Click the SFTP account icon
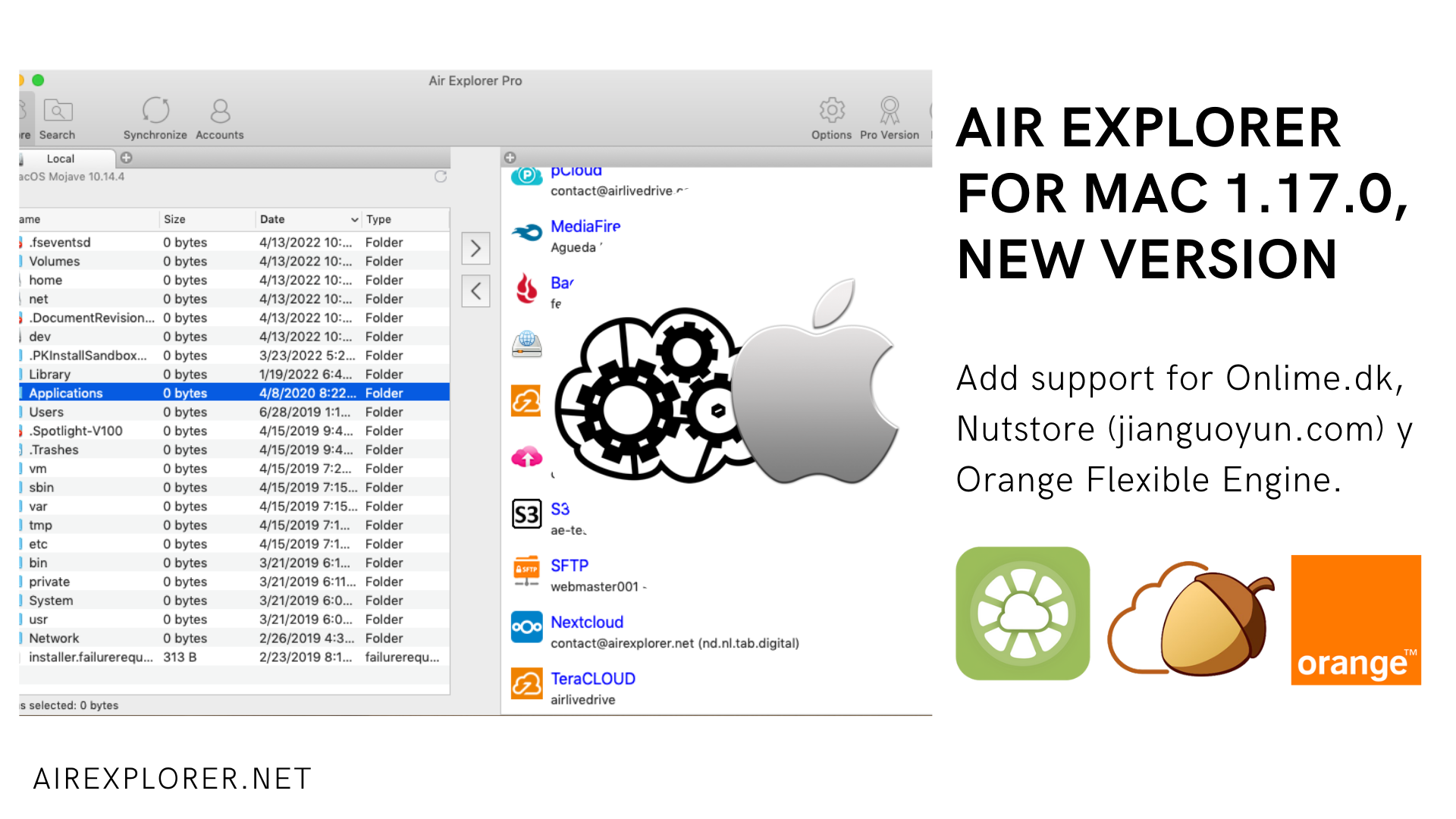This screenshot has width=1456, height=819. [526, 570]
